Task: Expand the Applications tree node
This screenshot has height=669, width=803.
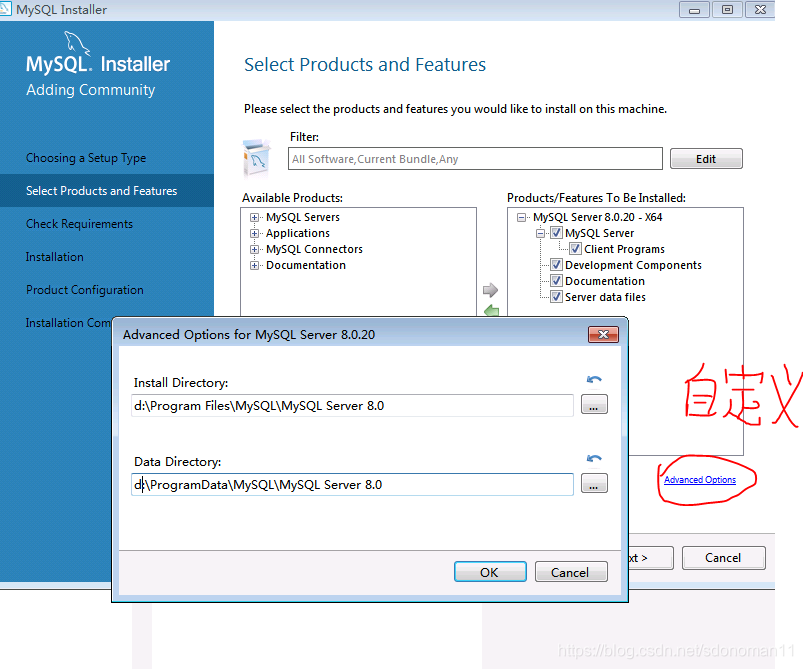Action: click(x=254, y=233)
